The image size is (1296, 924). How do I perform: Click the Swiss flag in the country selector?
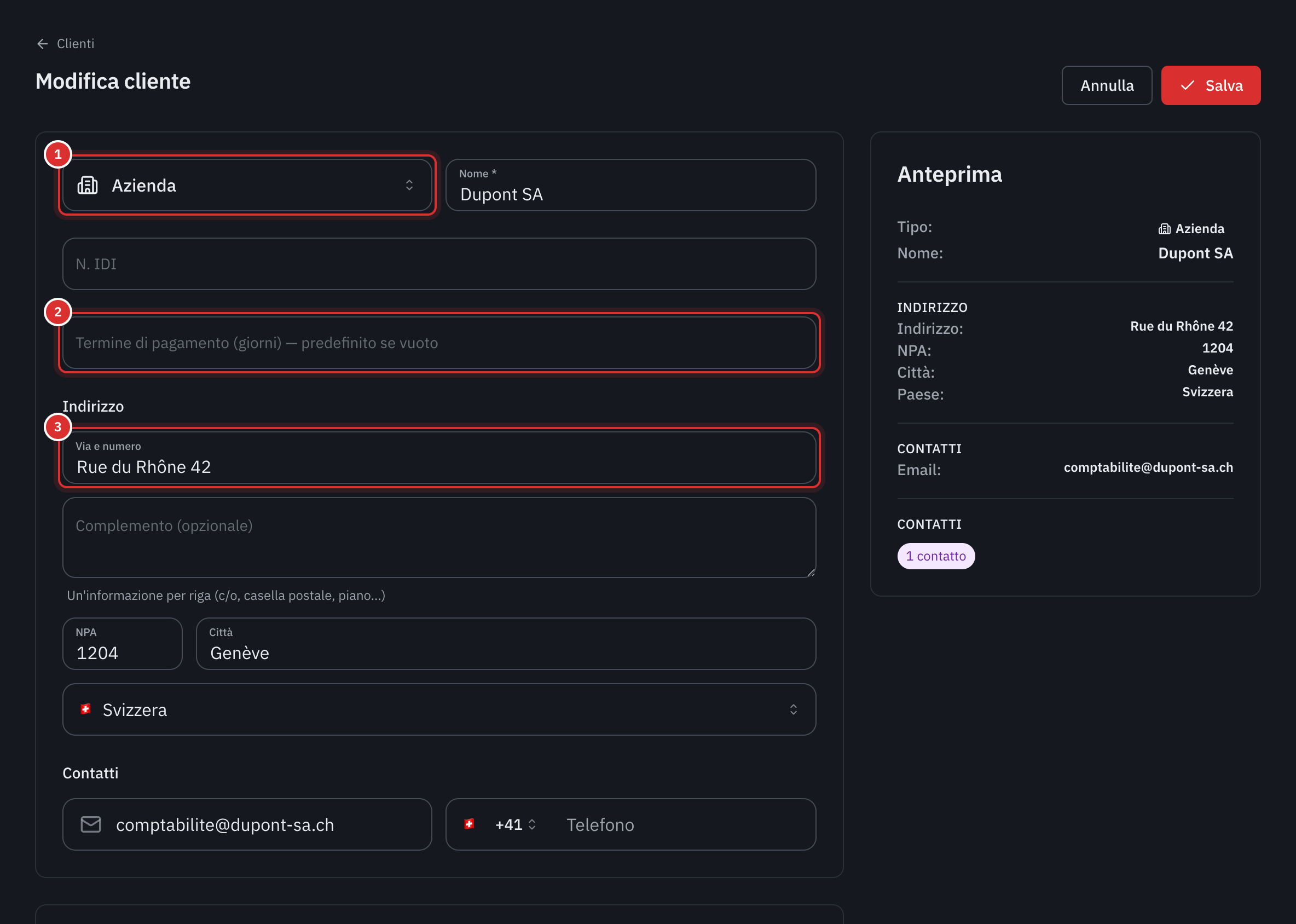pyautogui.click(x=86, y=709)
